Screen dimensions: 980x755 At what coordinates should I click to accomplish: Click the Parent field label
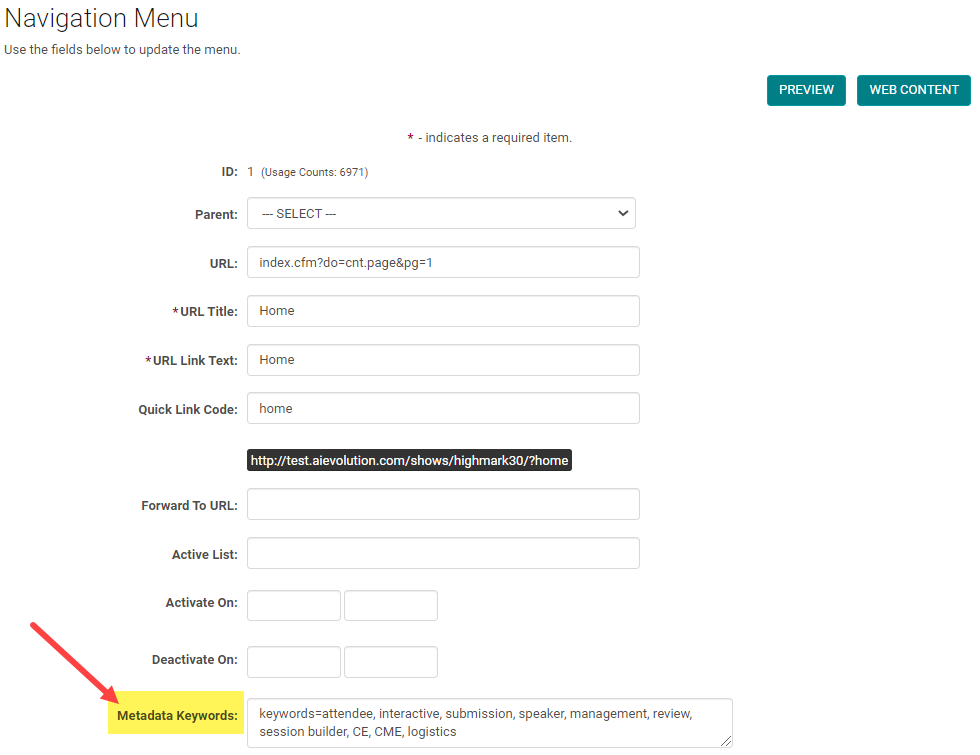pos(216,215)
